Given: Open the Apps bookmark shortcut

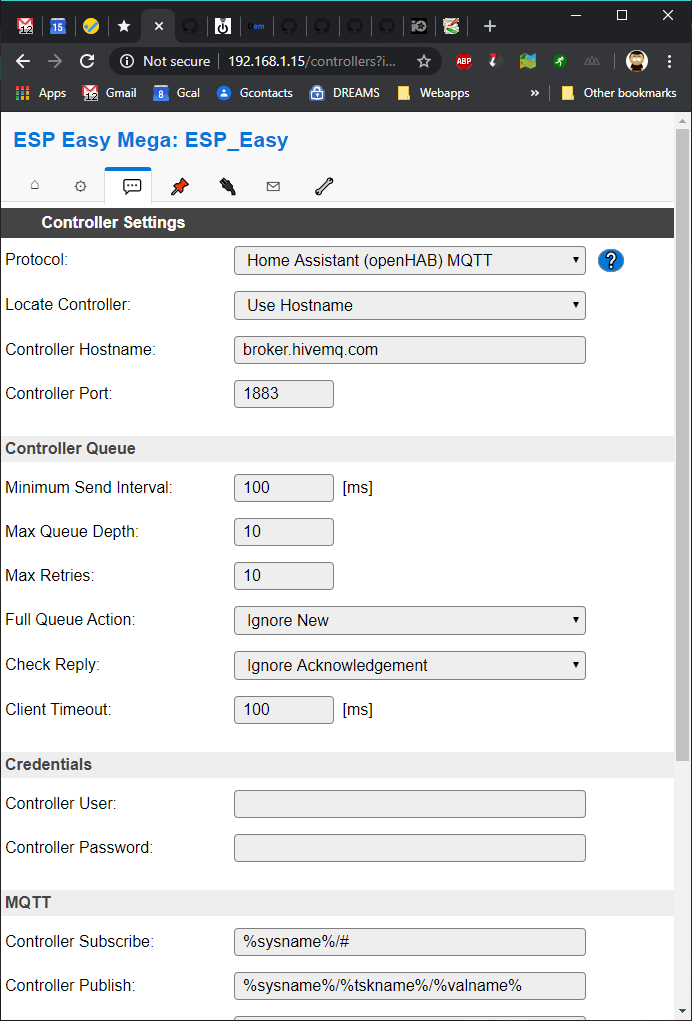Looking at the screenshot, I should coord(40,93).
